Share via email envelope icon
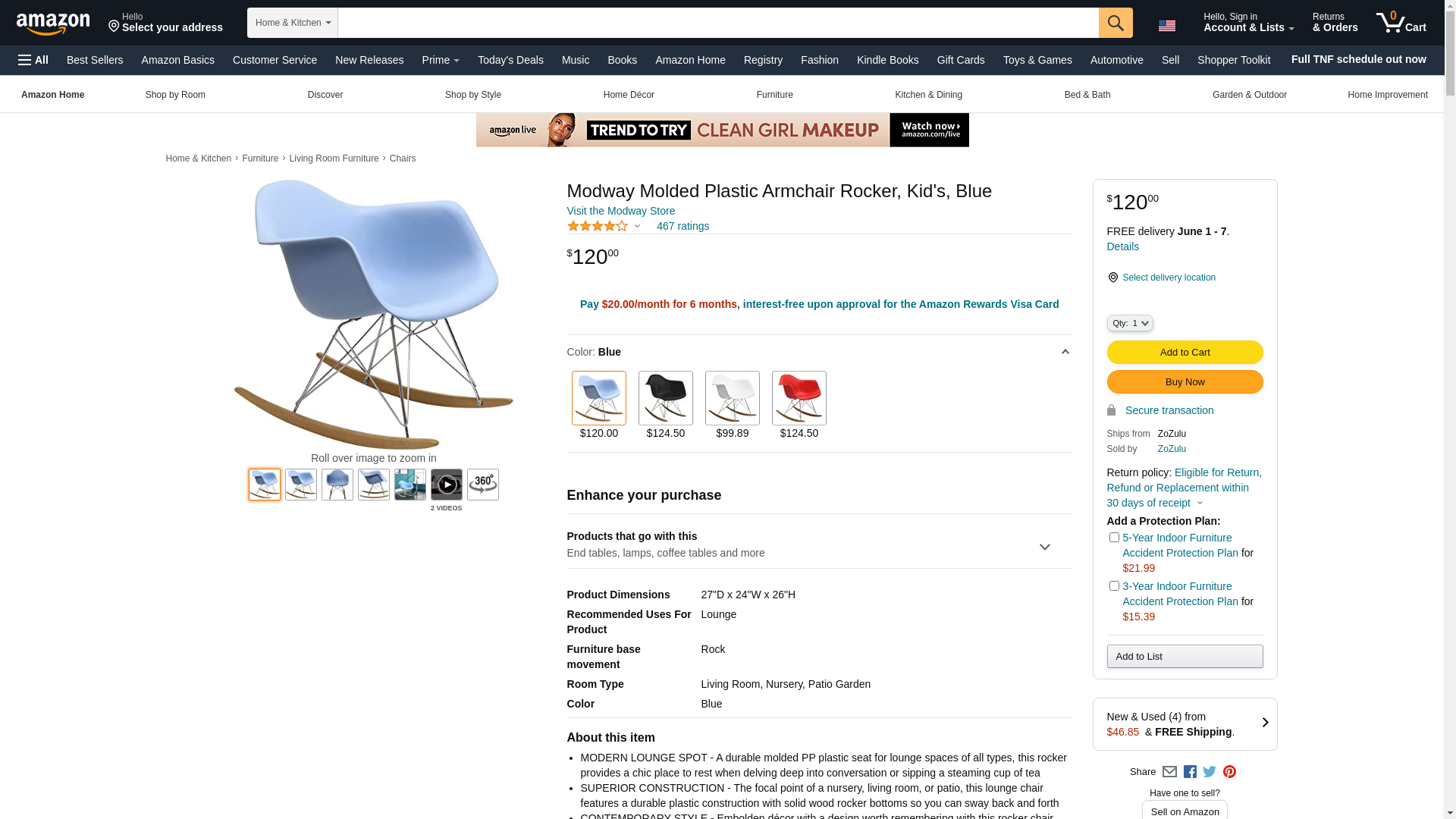The image size is (1456, 819). pos(1169,772)
